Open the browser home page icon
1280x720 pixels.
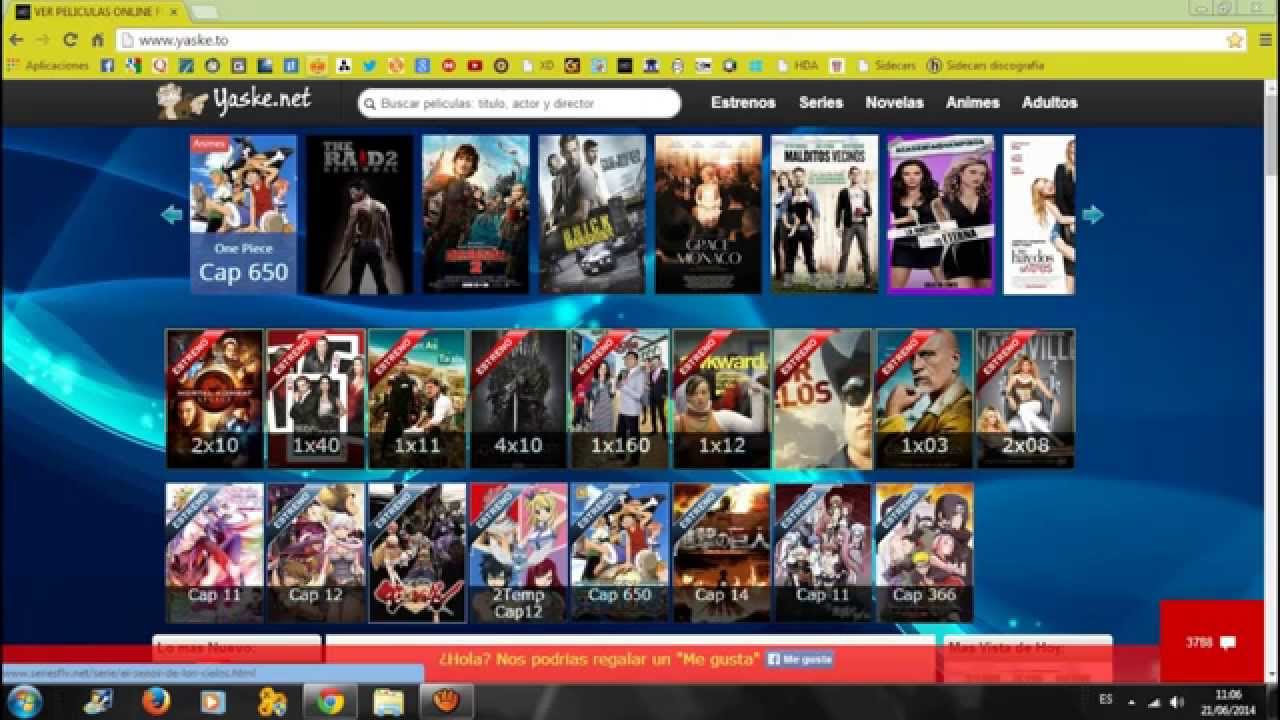[x=97, y=40]
